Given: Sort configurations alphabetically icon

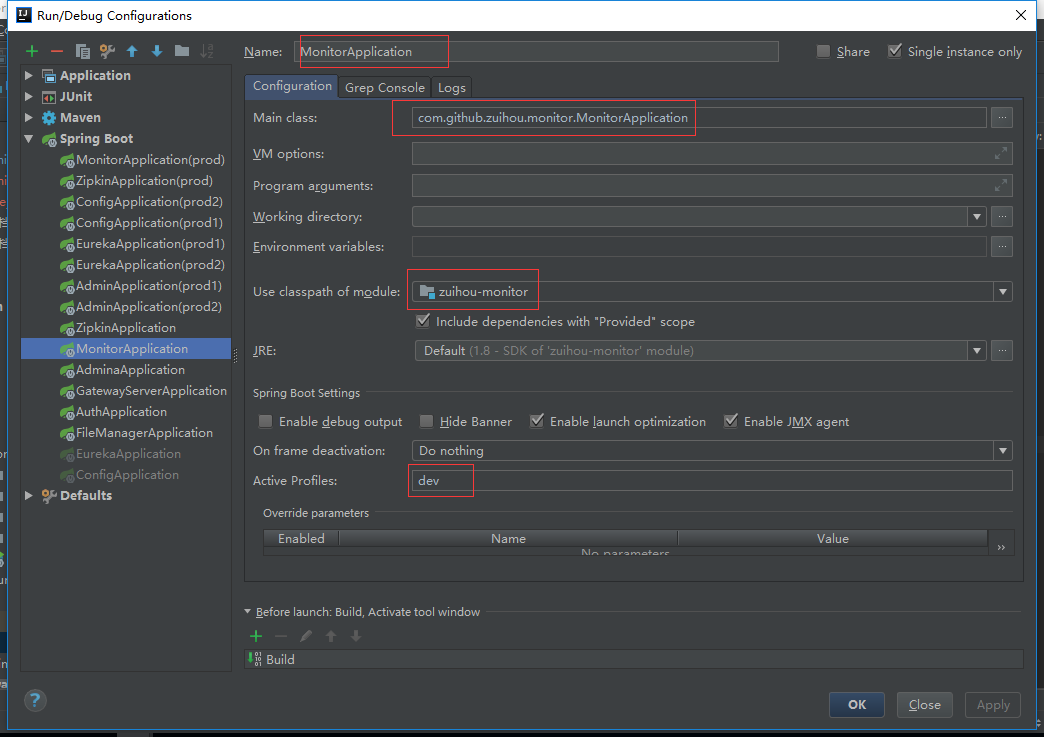Looking at the screenshot, I should pyautogui.click(x=207, y=51).
